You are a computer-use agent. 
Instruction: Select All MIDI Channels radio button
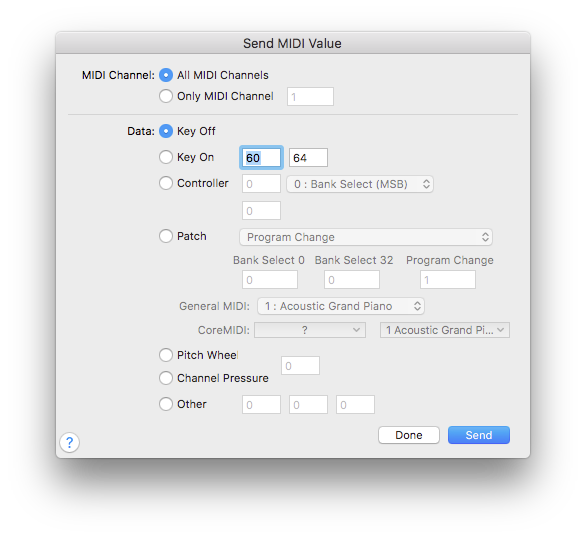[166, 75]
